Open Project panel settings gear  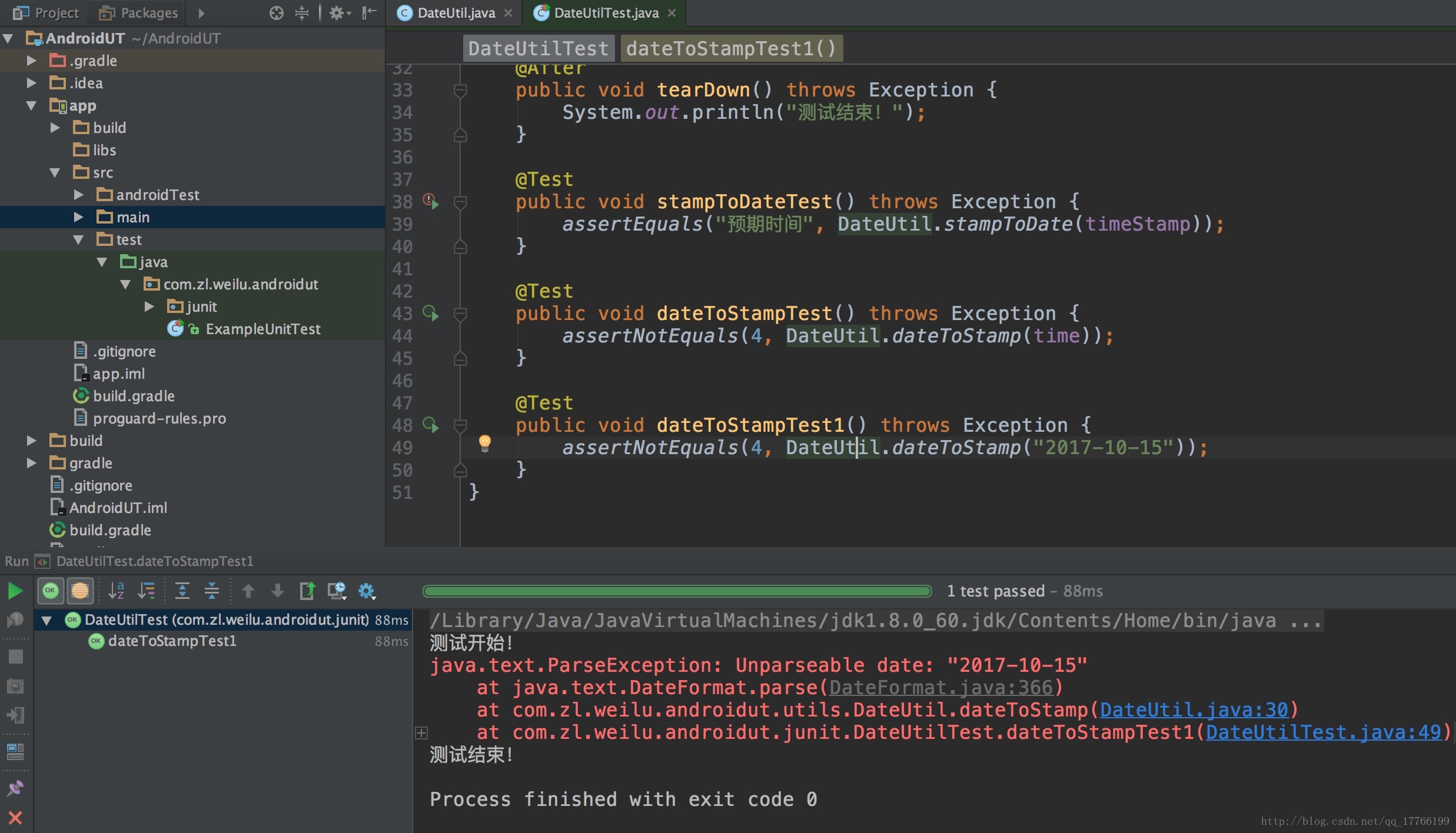click(x=340, y=13)
